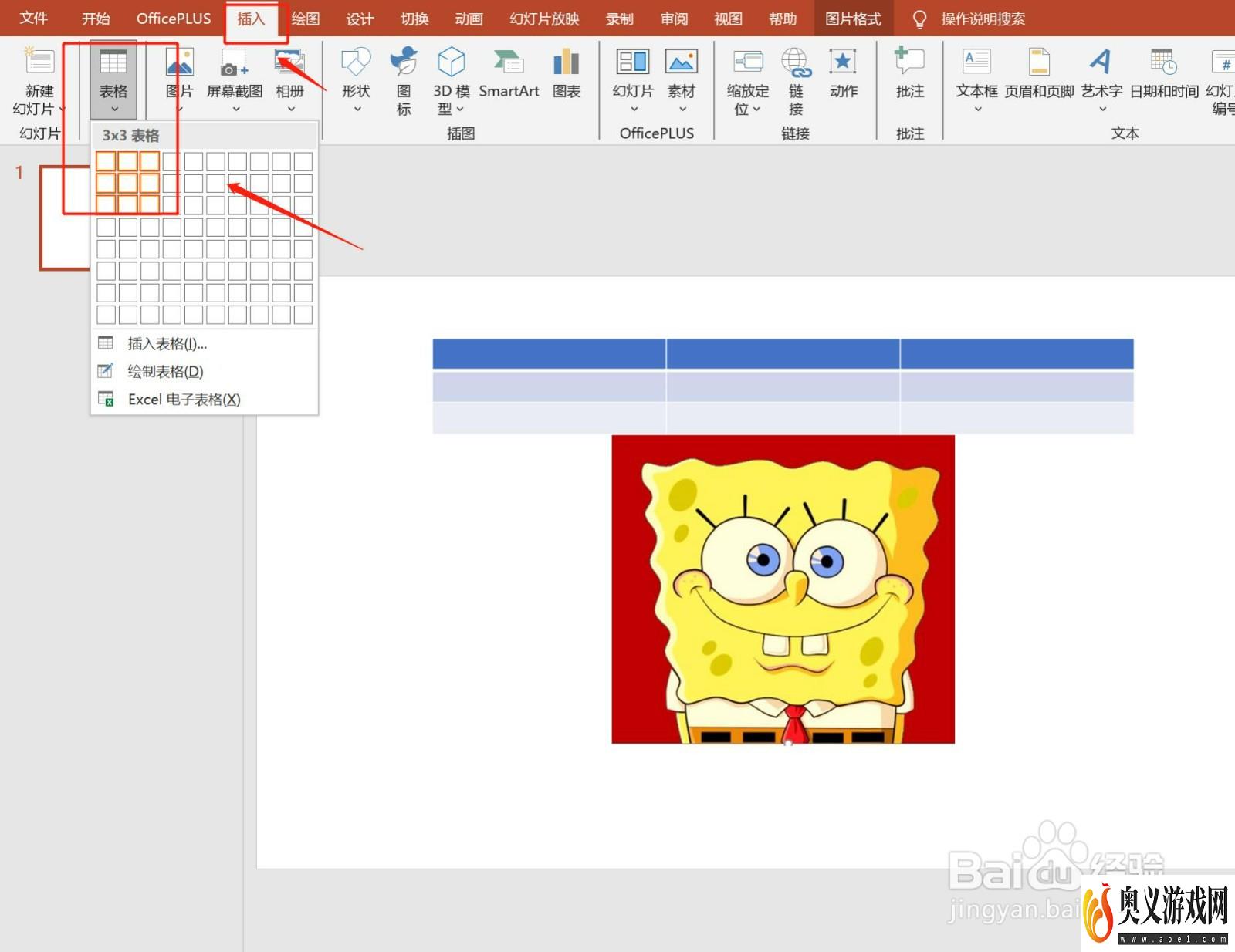This screenshot has width=1235, height=952.
Task: Click the Photo Album (相册) icon
Action: coord(290,62)
